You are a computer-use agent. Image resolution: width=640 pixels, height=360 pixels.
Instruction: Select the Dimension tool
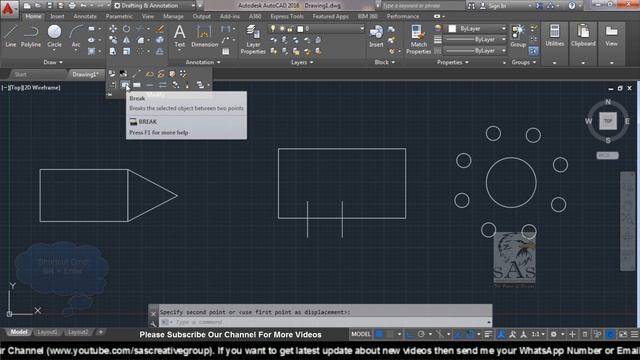(204, 36)
